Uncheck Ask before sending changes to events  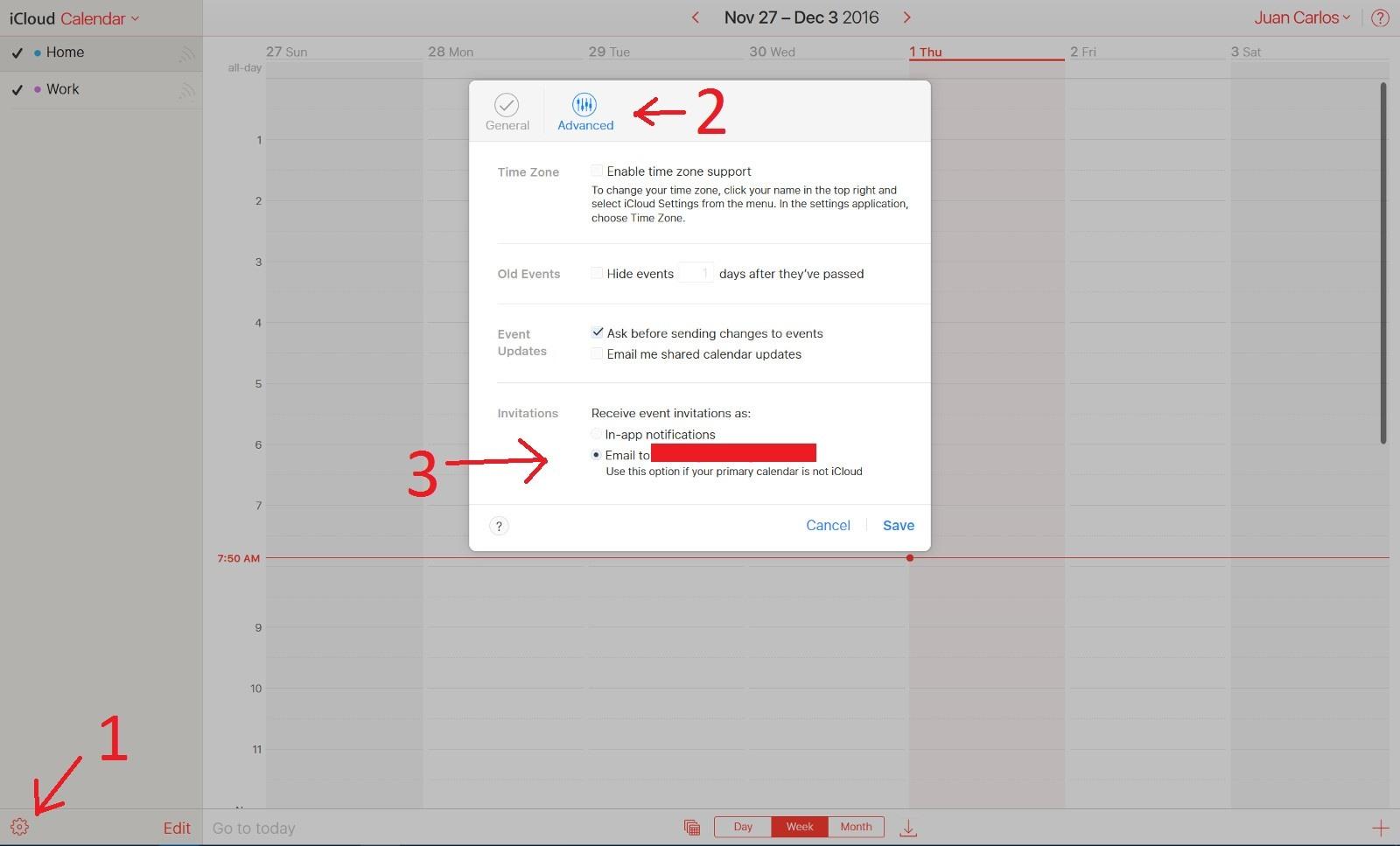tap(597, 332)
